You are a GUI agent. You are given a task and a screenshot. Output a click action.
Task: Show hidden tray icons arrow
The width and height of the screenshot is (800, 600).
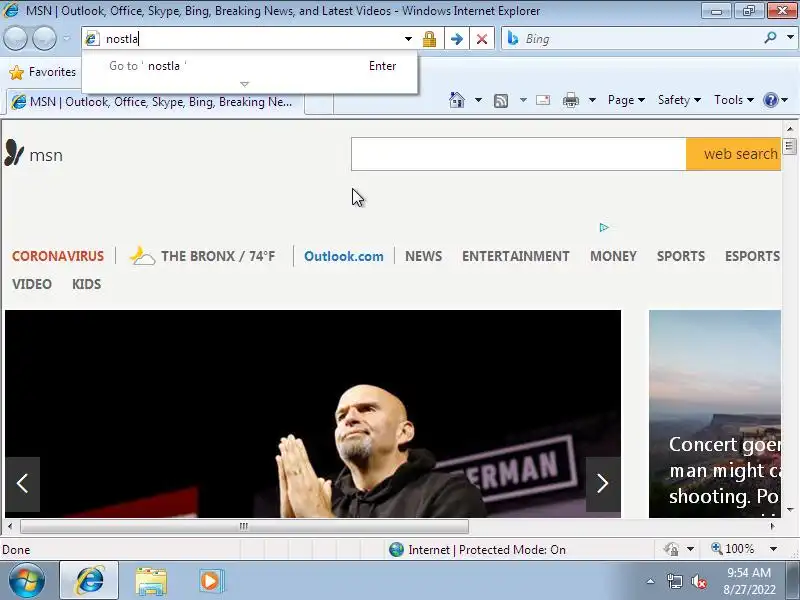651,581
